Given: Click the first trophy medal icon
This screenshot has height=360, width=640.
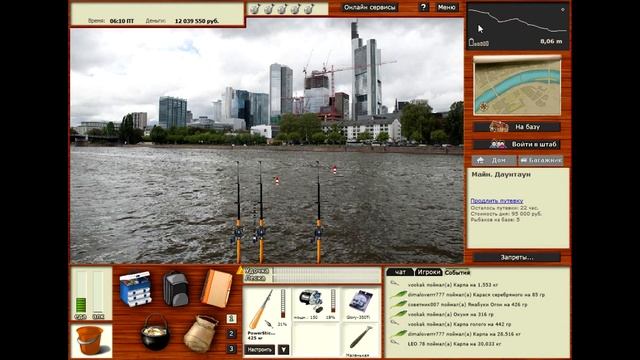Looking at the screenshot, I should [255, 9].
